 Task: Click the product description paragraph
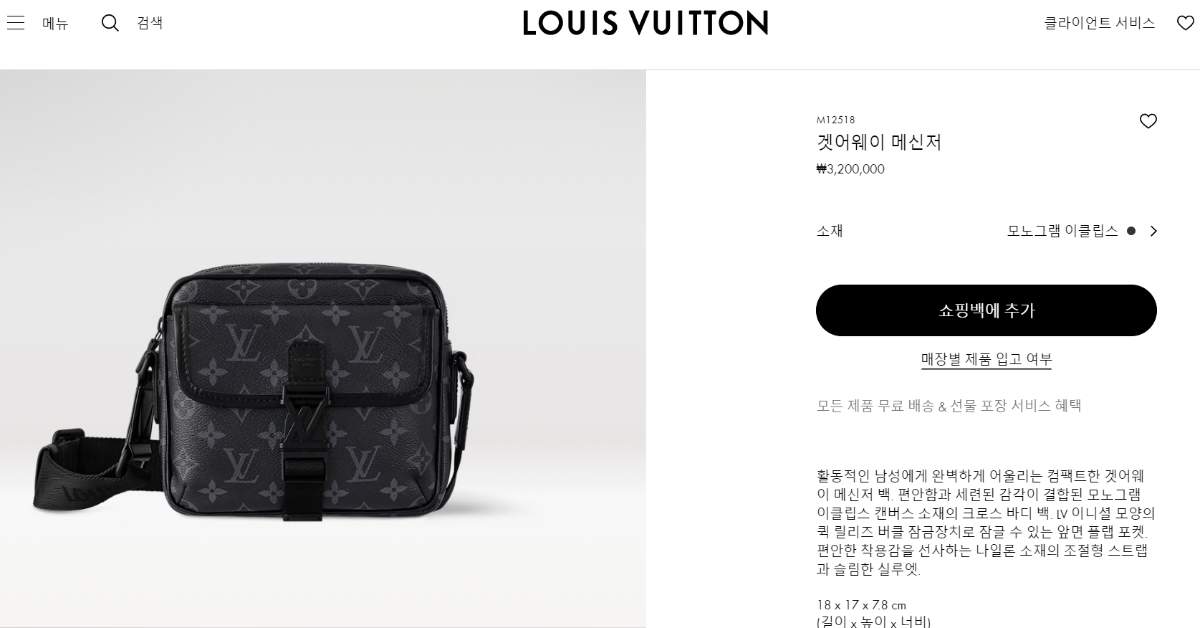tap(986, 522)
